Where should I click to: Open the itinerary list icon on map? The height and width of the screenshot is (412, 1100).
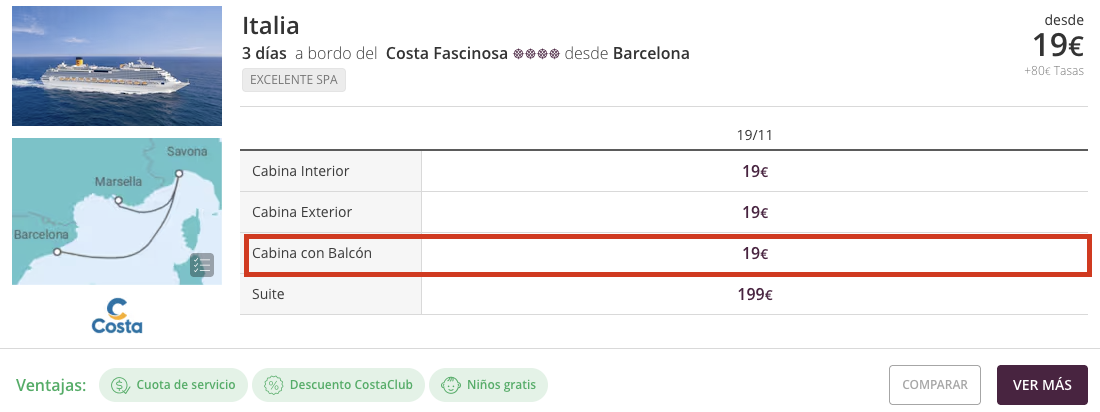[202, 266]
